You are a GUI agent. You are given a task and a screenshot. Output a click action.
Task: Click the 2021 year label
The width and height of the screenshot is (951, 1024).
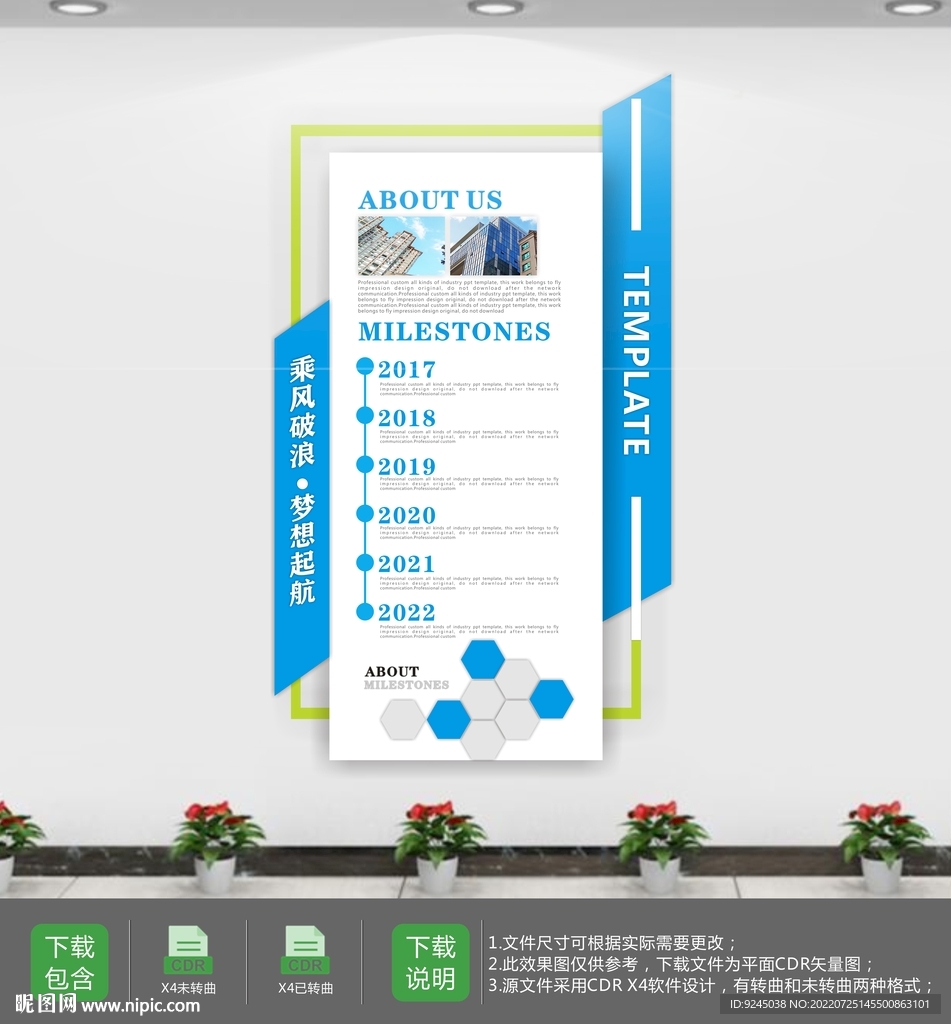pos(405,563)
